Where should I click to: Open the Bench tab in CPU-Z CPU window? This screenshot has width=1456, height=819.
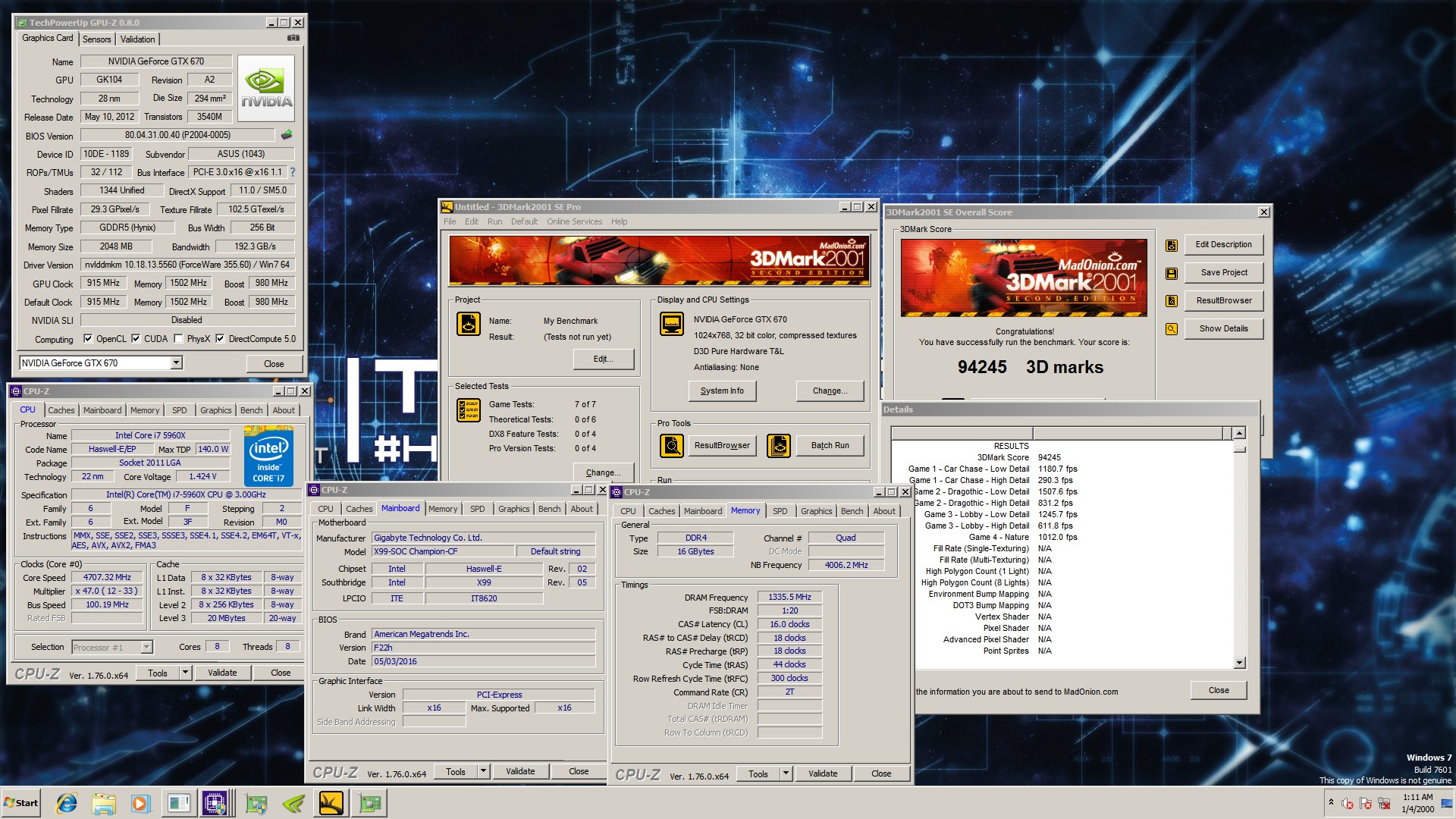251,410
